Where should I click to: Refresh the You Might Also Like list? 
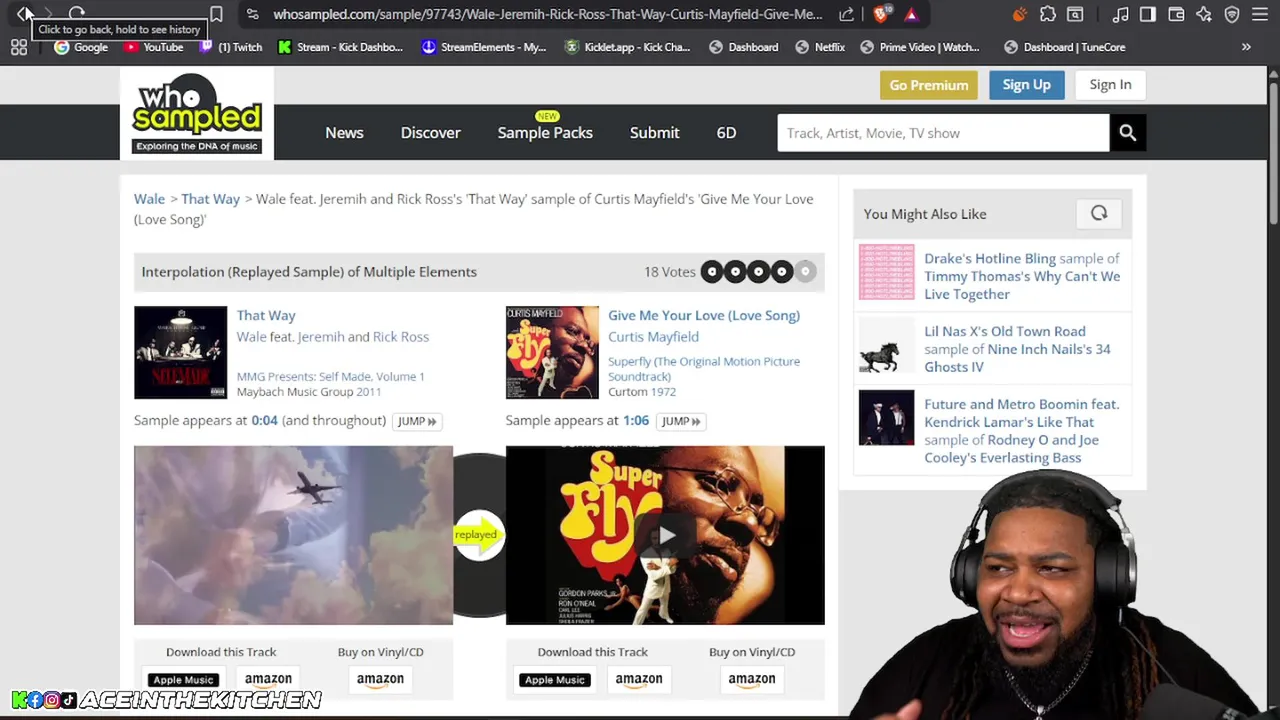(x=1099, y=213)
